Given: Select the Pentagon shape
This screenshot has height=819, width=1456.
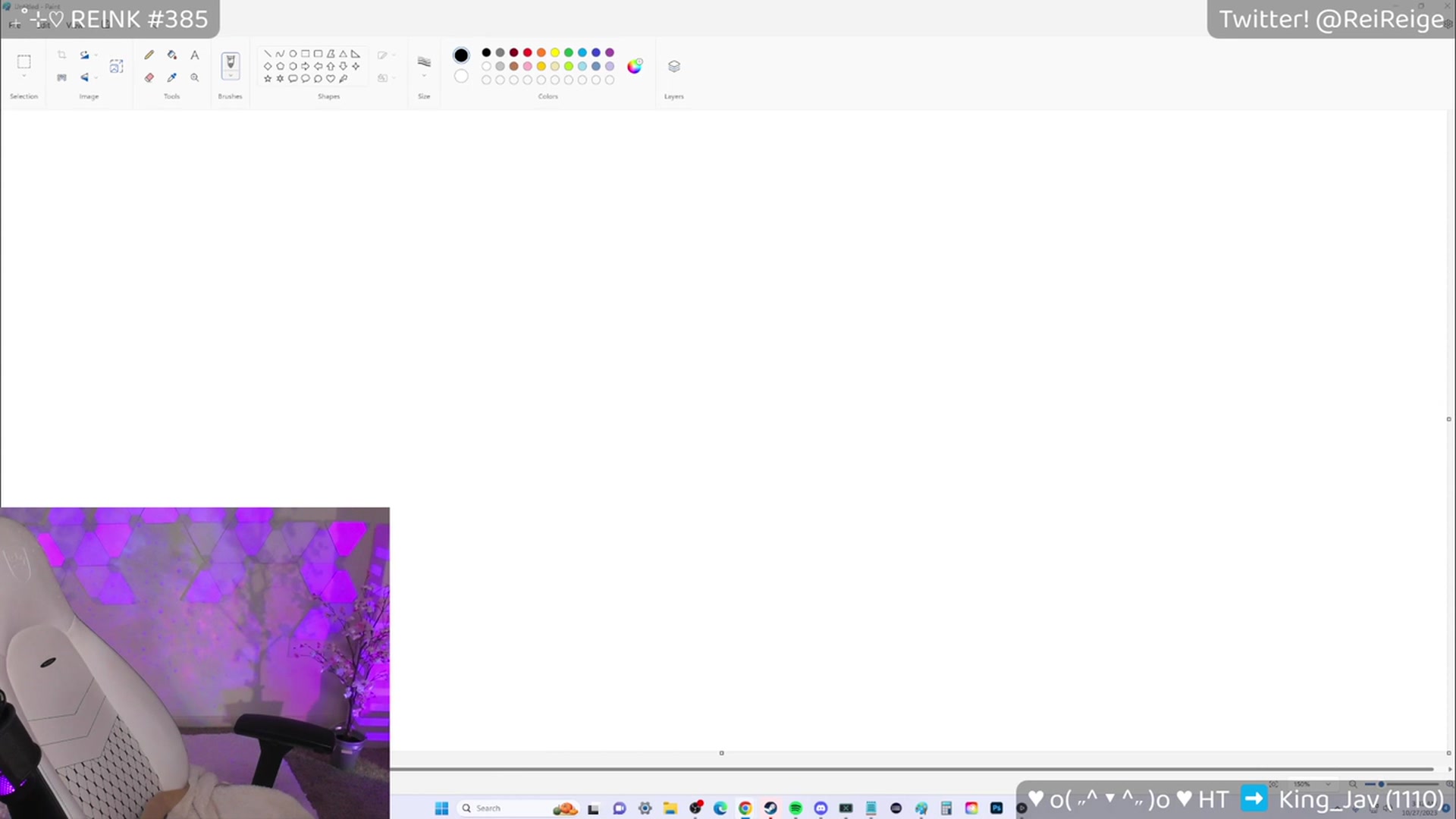Looking at the screenshot, I should [280, 66].
